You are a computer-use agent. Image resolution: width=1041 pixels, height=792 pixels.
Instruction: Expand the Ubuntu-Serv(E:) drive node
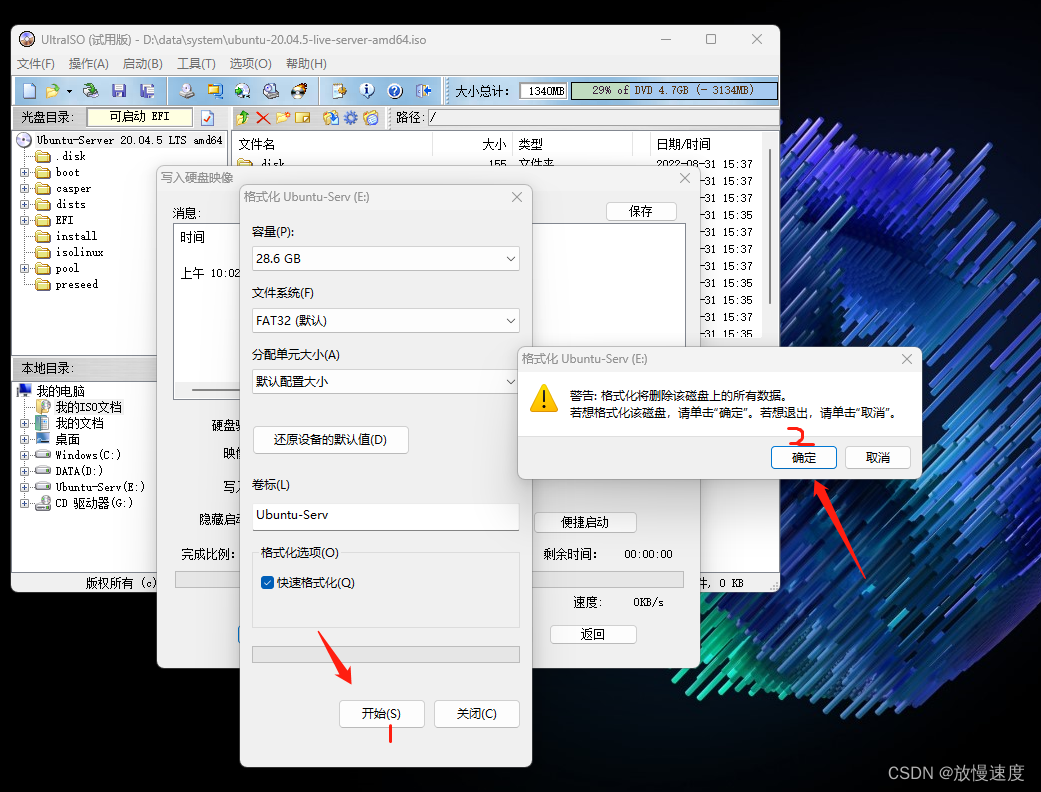25,487
